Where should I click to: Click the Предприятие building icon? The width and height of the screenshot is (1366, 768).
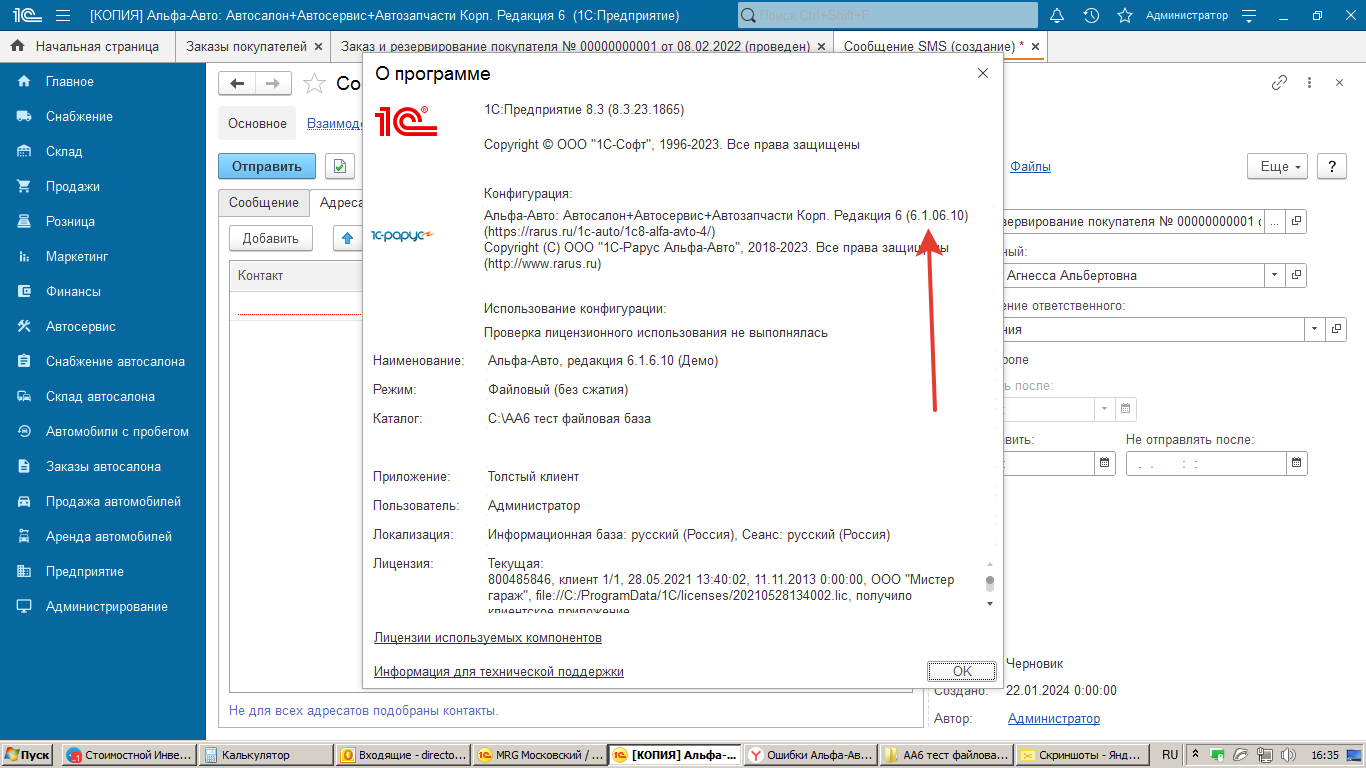pos(24,571)
